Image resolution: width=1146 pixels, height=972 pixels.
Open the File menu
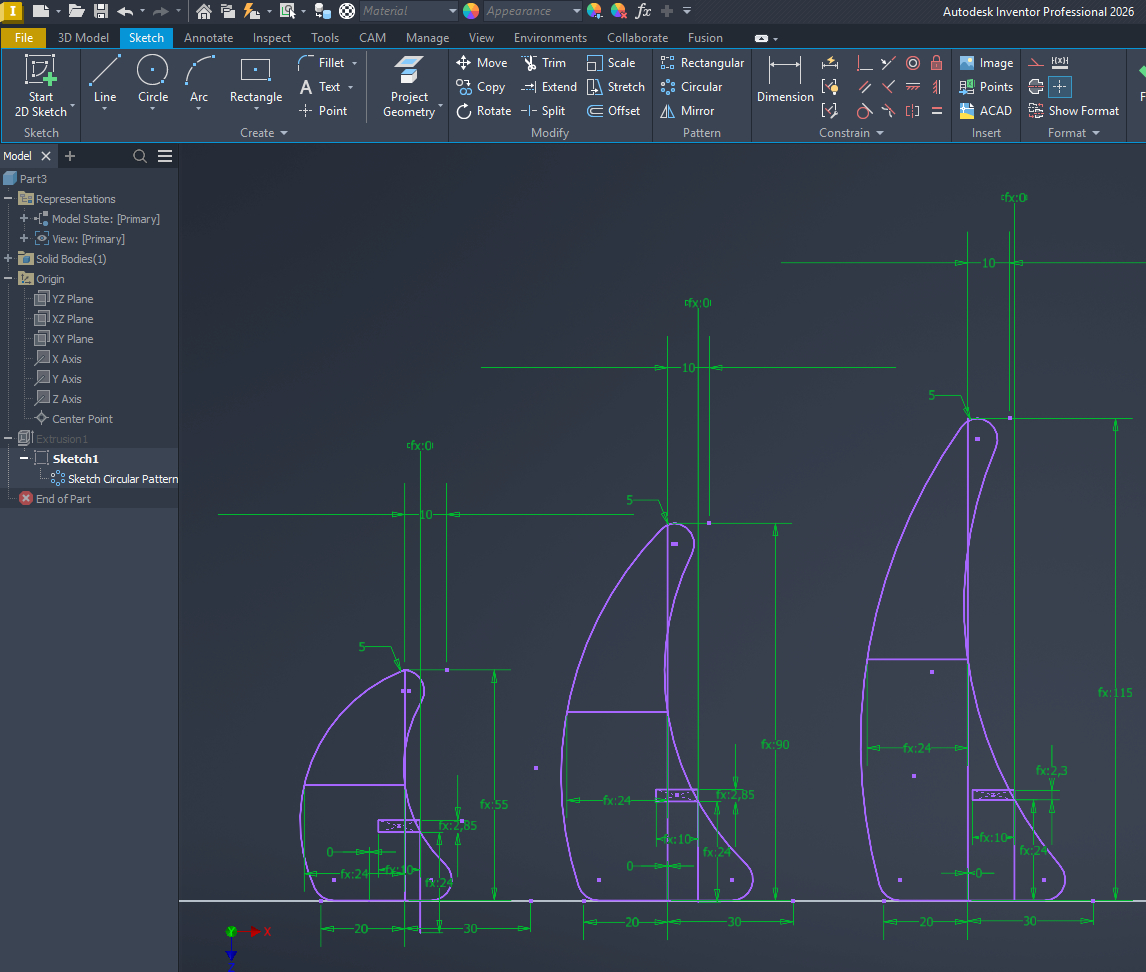[x=23, y=37]
